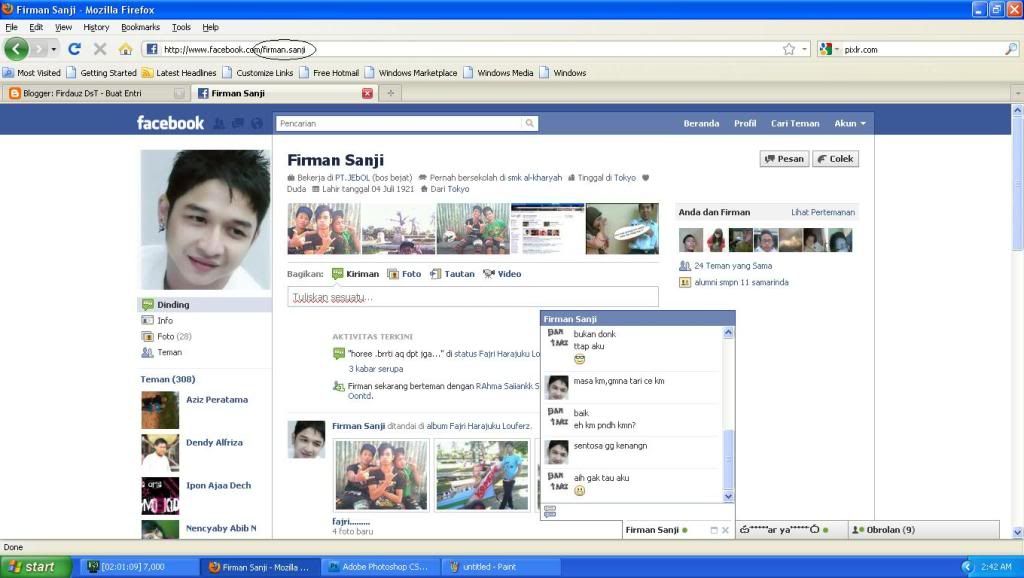Choose Video share option
This screenshot has height=578, width=1024.
[x=502, y=274]
